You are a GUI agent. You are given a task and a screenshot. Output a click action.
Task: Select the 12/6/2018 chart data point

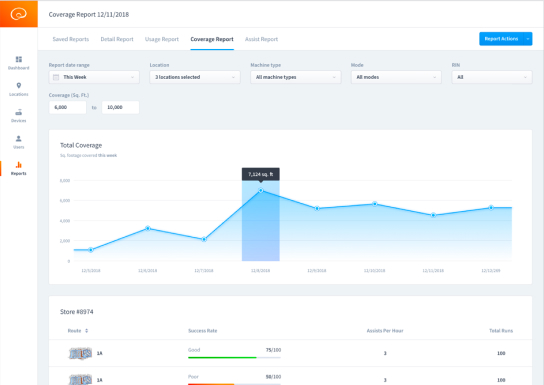pyautogui.click(x=148, y=228)
